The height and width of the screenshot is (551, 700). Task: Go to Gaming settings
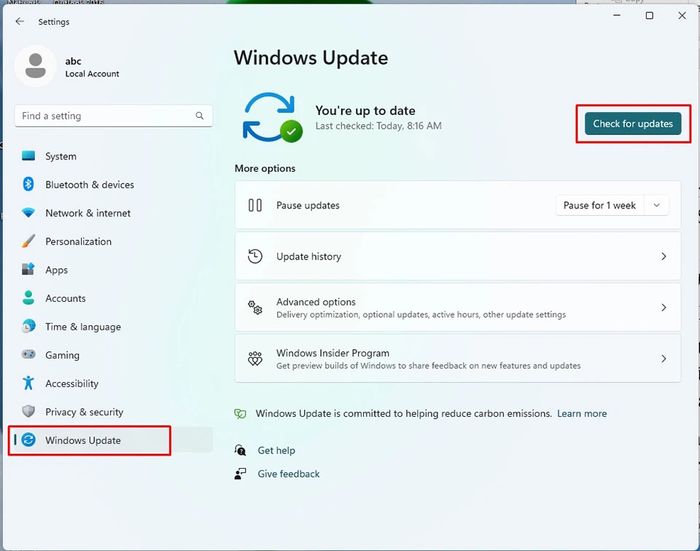(113, 355)
